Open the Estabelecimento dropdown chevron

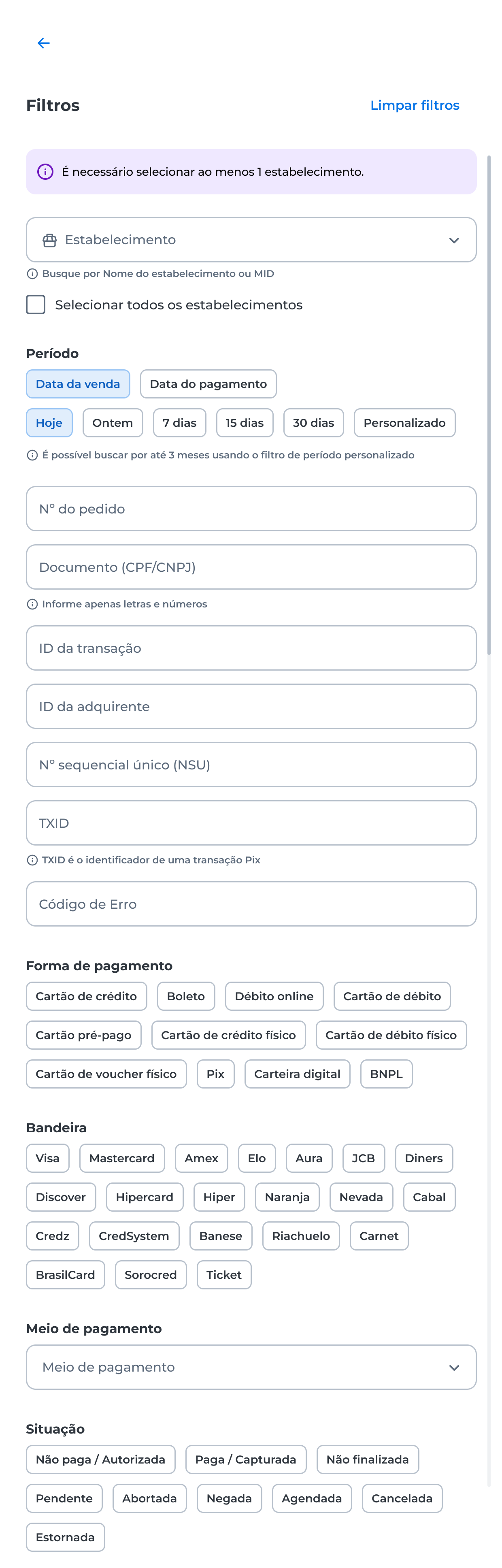[454, 241]
